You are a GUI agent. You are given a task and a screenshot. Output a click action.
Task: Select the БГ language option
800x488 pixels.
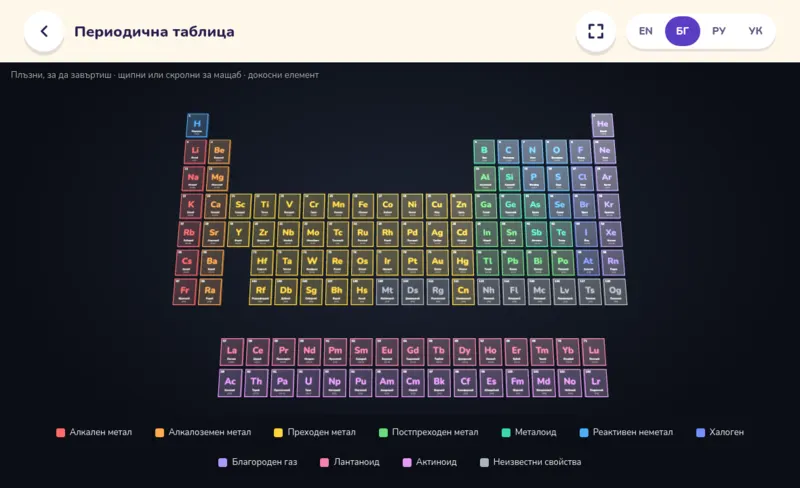682,31
